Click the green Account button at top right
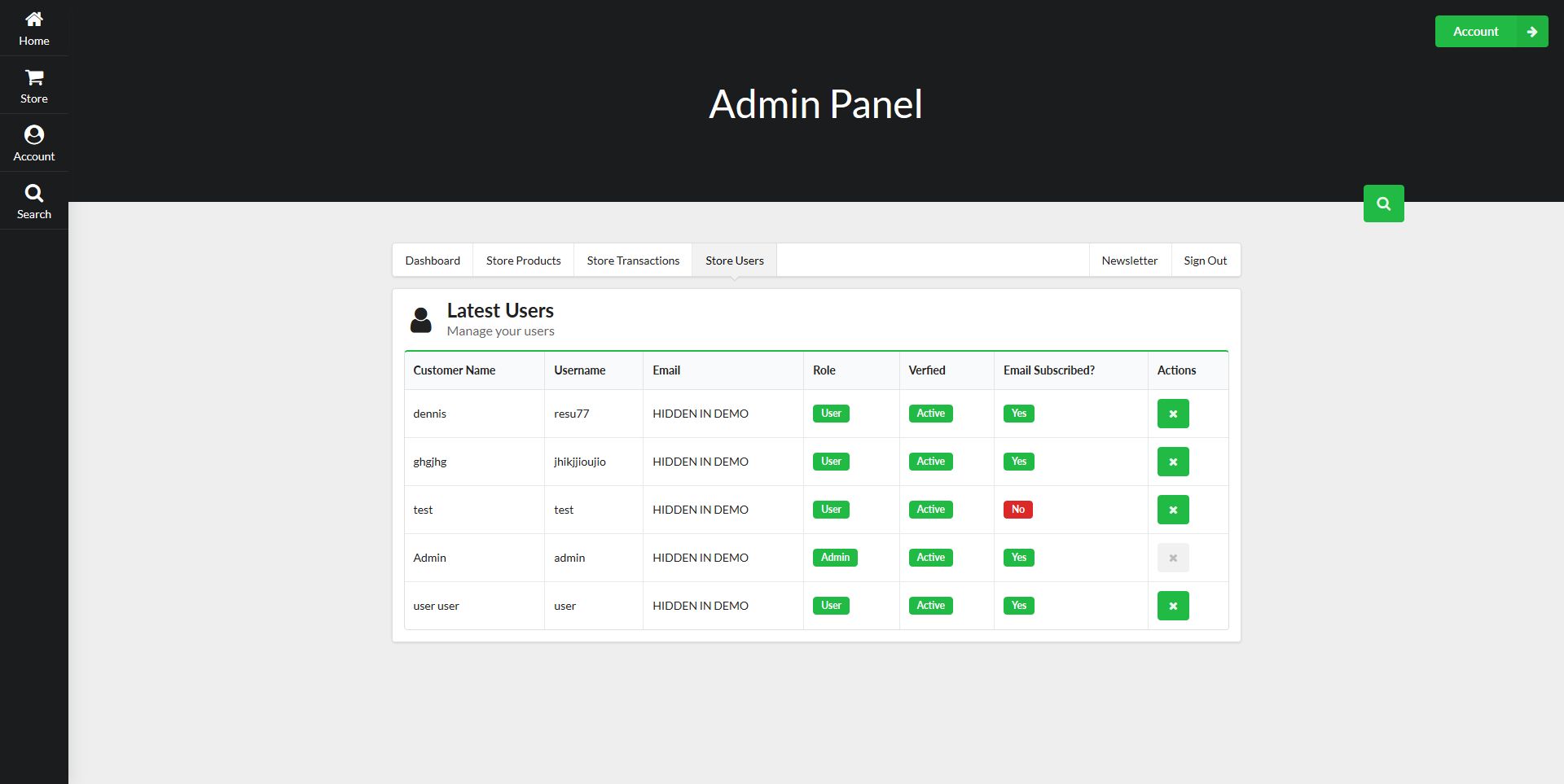The width and height of the screenshot is (1564, 784). (x=1492, y=32)
